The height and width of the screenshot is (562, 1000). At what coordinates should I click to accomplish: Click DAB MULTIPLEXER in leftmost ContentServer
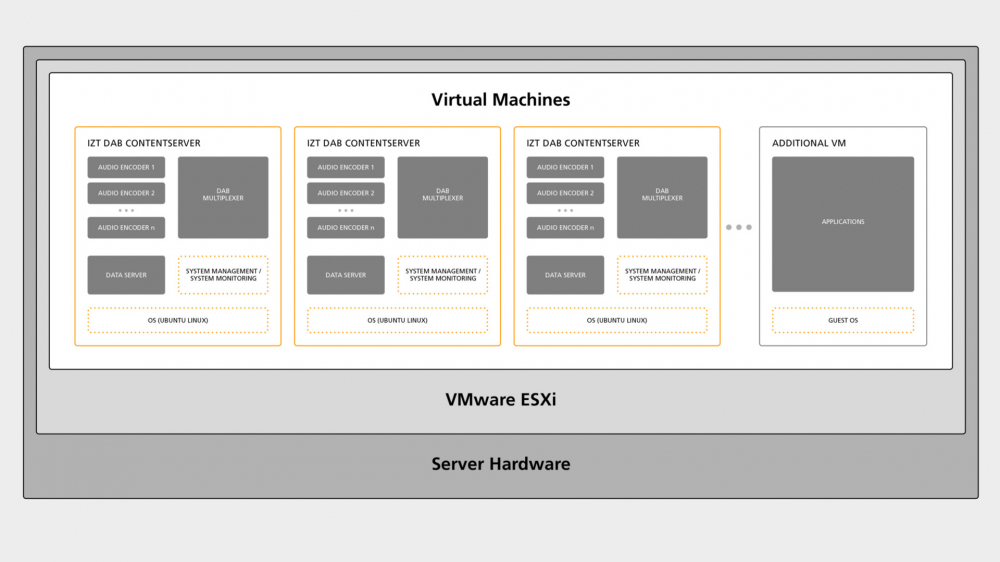coord(223,197)
